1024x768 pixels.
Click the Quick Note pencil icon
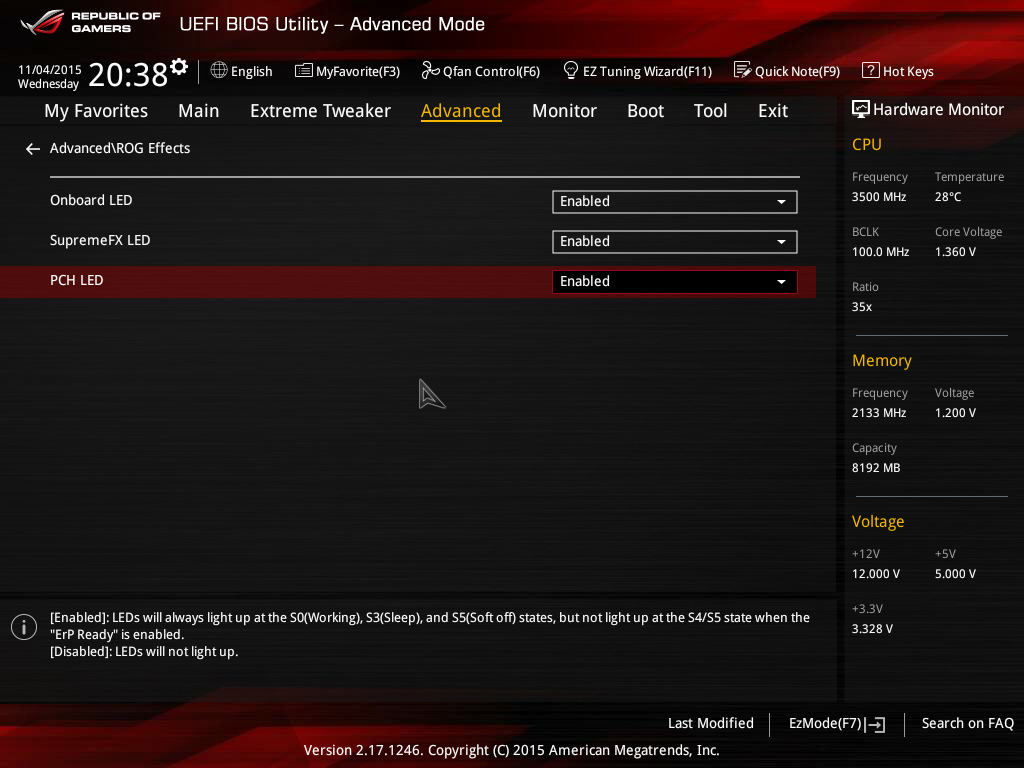pyautogui.click(x=743, y=70)
